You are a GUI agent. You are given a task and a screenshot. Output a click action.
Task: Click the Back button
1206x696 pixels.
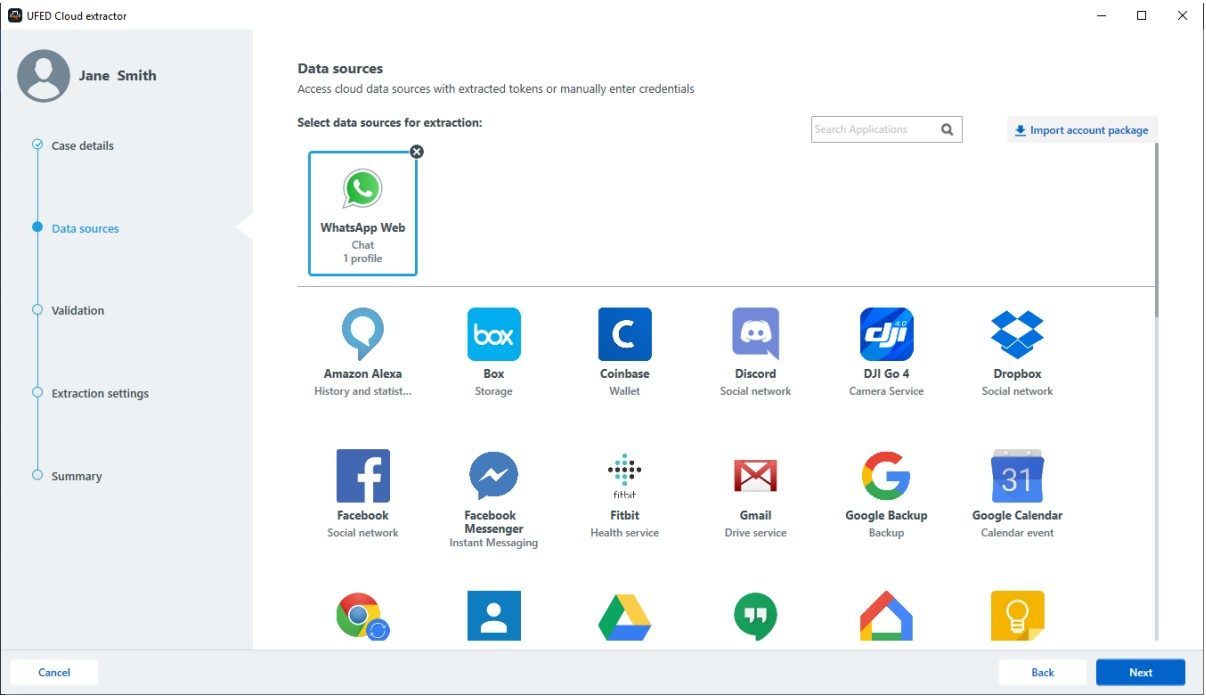[1043, 673]
